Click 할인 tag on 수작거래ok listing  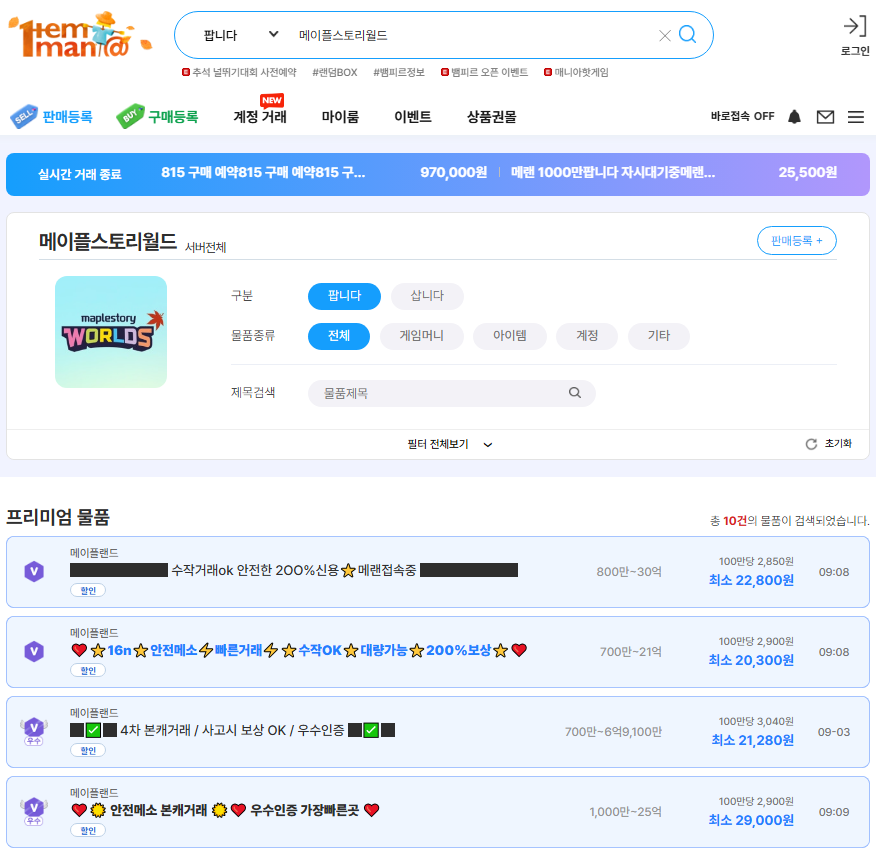tap(88, 591)
